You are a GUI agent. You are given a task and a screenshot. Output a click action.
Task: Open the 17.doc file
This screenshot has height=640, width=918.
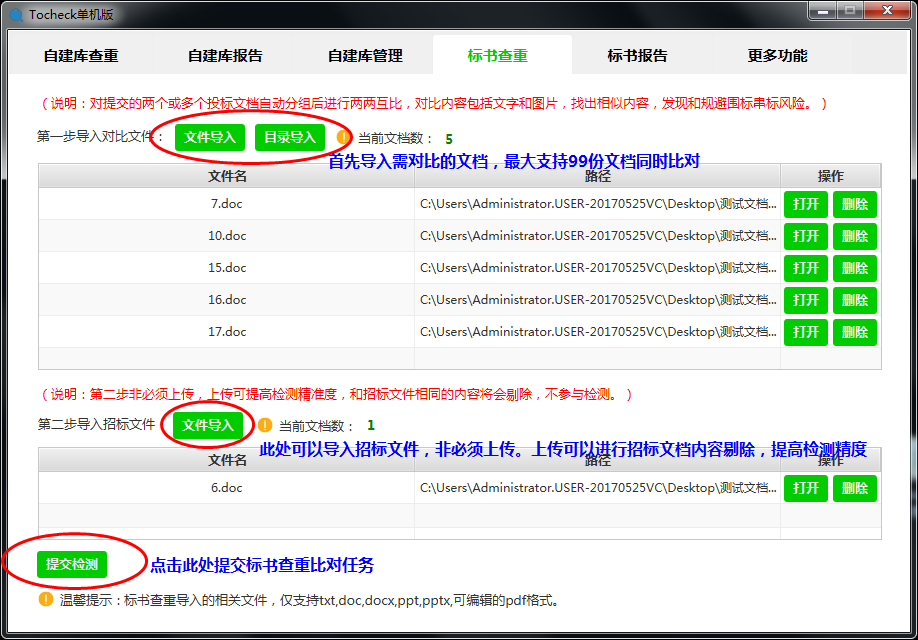806,332
